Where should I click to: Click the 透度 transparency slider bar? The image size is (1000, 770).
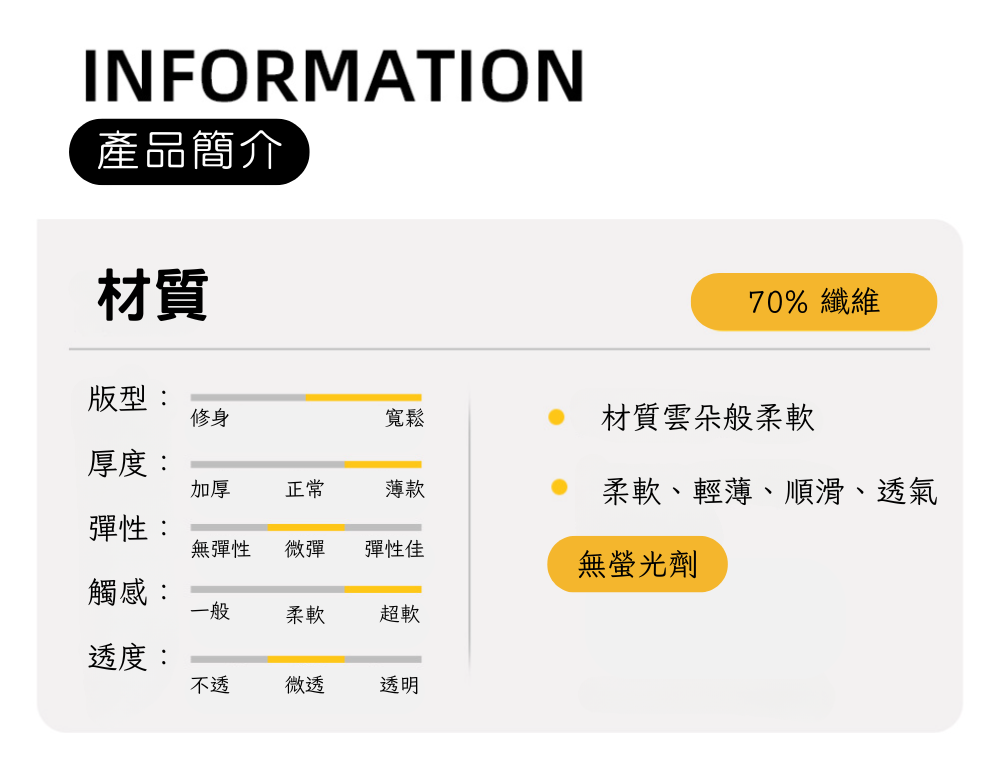point(306,659)
